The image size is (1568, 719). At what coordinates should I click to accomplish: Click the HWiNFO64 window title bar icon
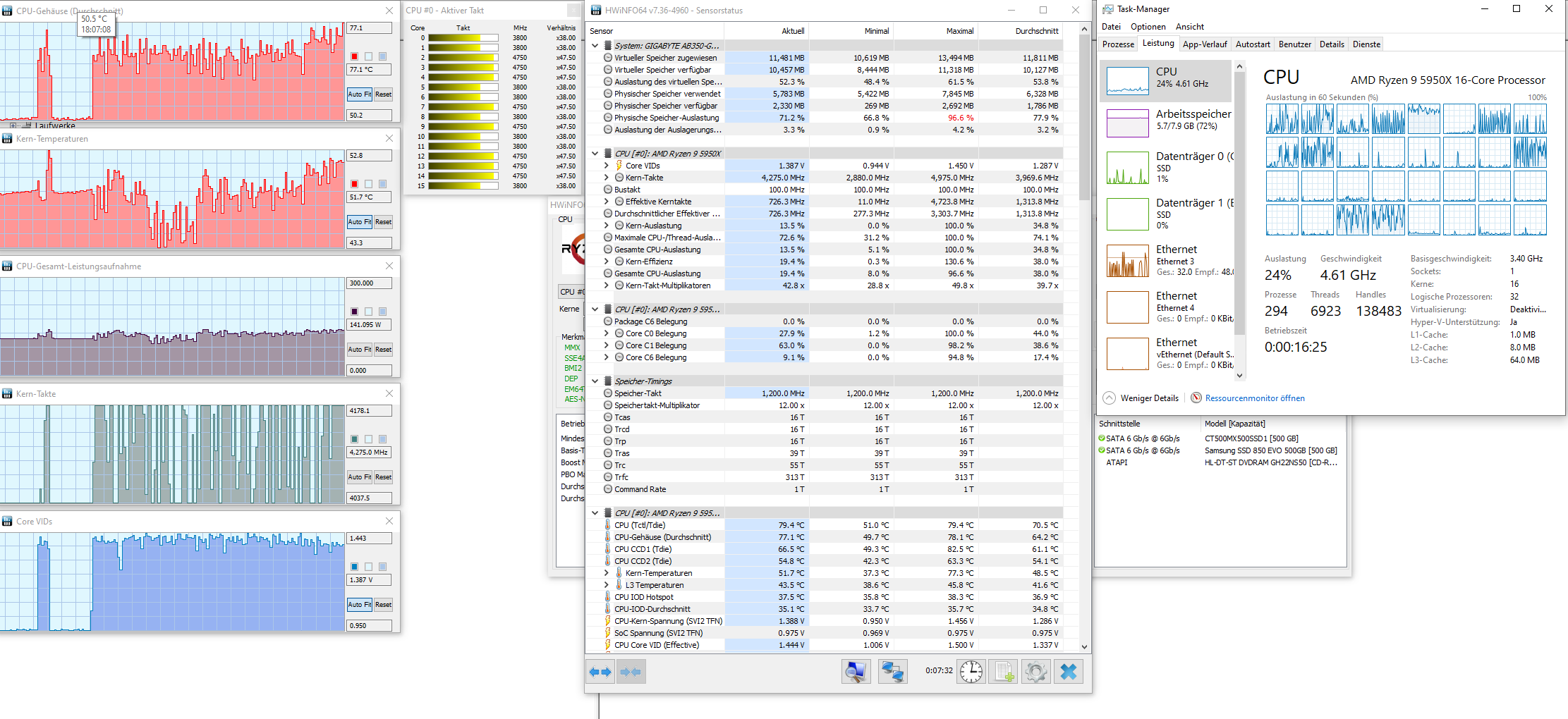[596, 11]
